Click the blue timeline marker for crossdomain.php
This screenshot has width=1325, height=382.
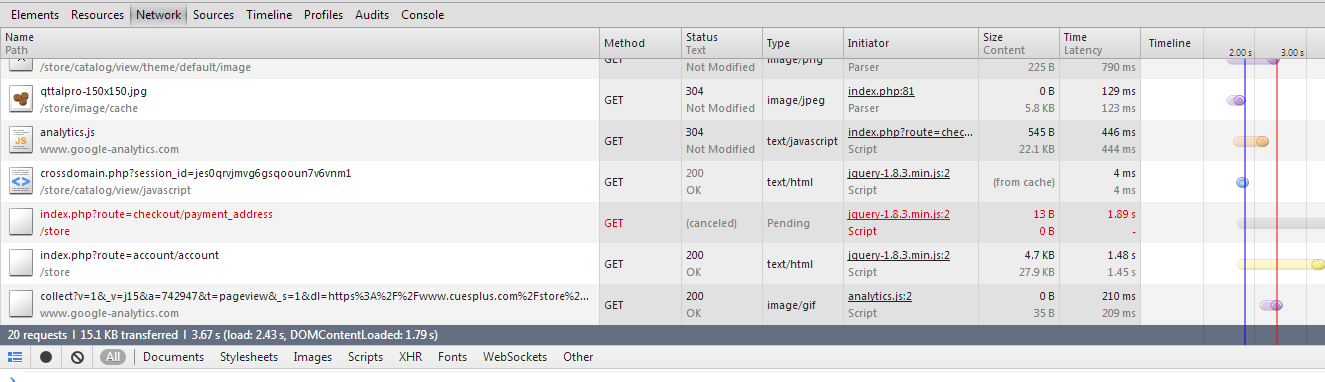point(1243,182)
